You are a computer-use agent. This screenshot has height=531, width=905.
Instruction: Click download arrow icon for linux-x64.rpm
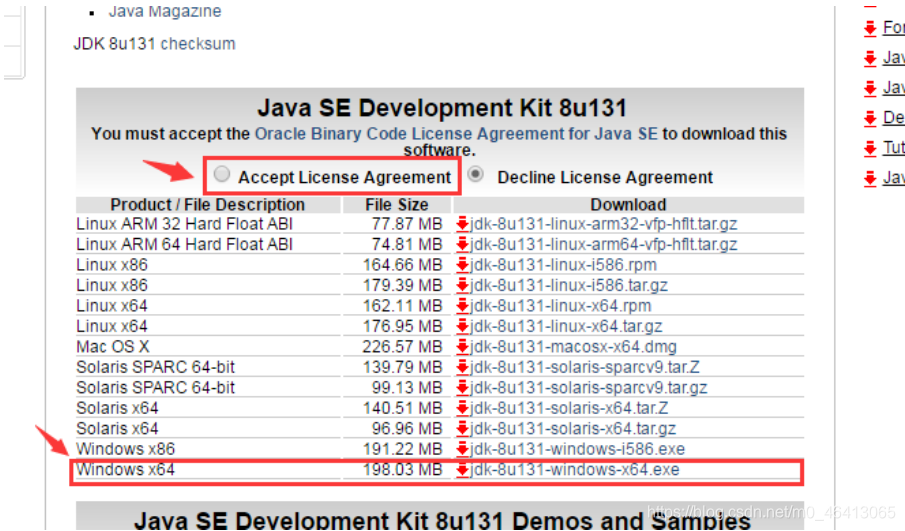(x=462, y=306)
